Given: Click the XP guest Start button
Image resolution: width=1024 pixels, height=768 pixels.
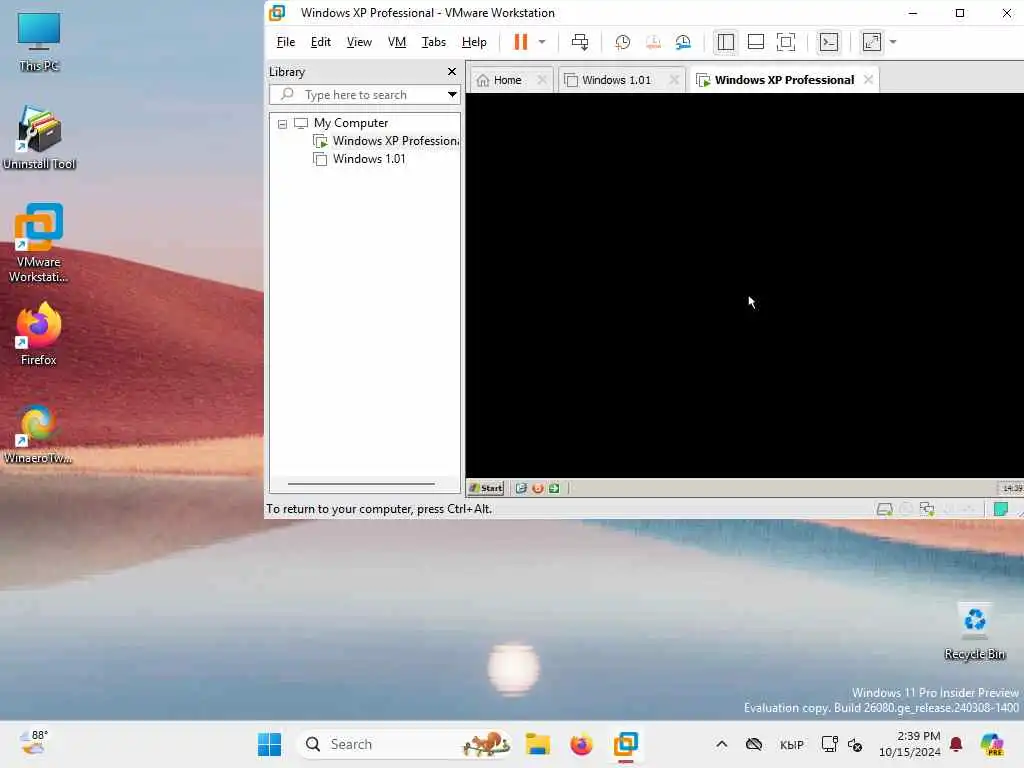Looking at the screenshot, I should point(486,488).
